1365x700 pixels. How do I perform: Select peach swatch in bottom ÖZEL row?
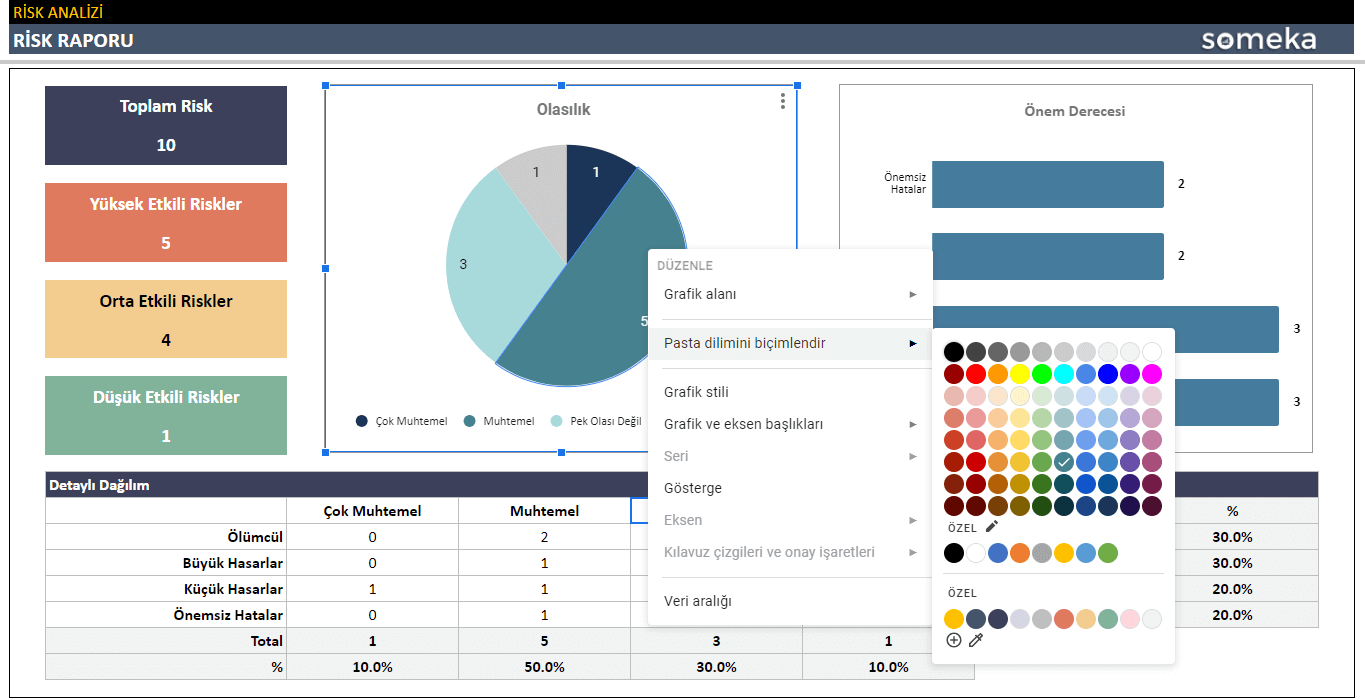point(1086,619)
